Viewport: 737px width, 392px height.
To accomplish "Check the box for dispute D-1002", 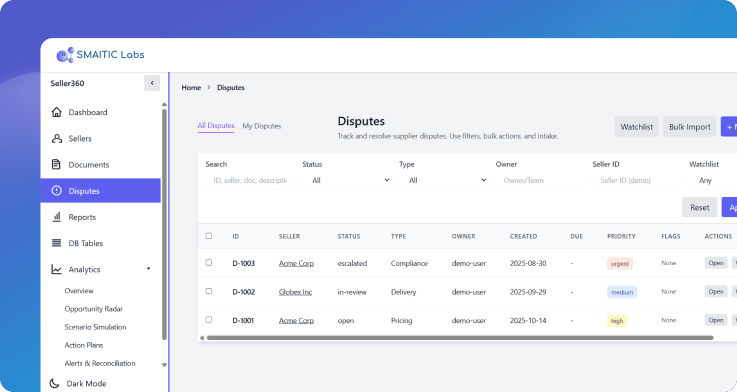I will [x=209, y=291].
